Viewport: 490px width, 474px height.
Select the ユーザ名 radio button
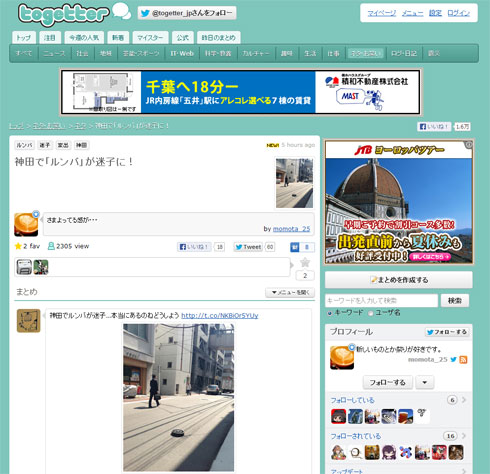370,313
